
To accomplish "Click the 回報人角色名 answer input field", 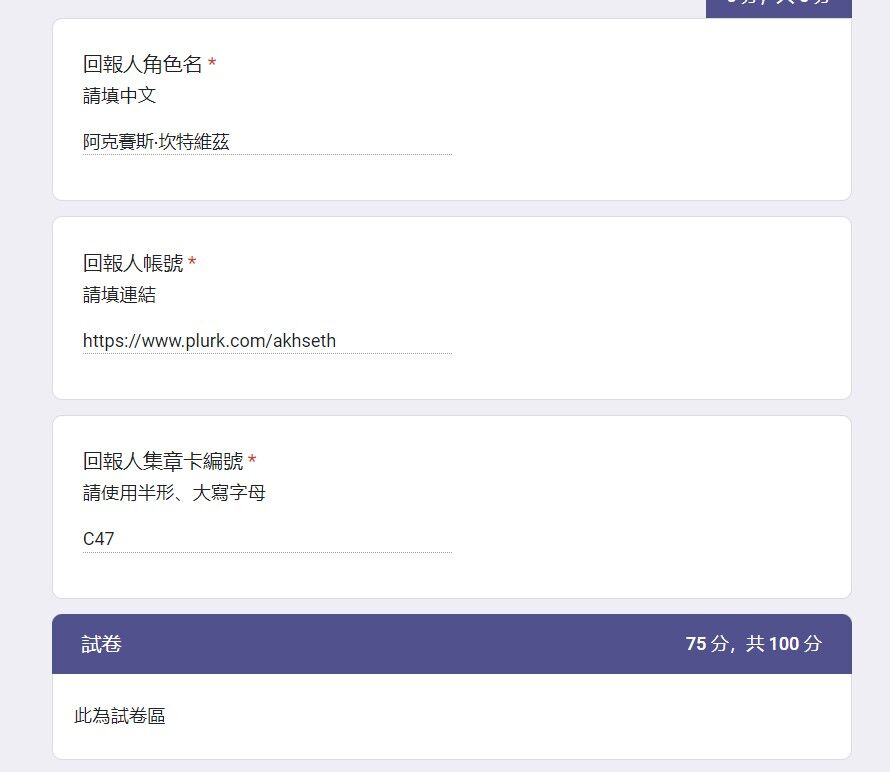I will tap(267, 142).
